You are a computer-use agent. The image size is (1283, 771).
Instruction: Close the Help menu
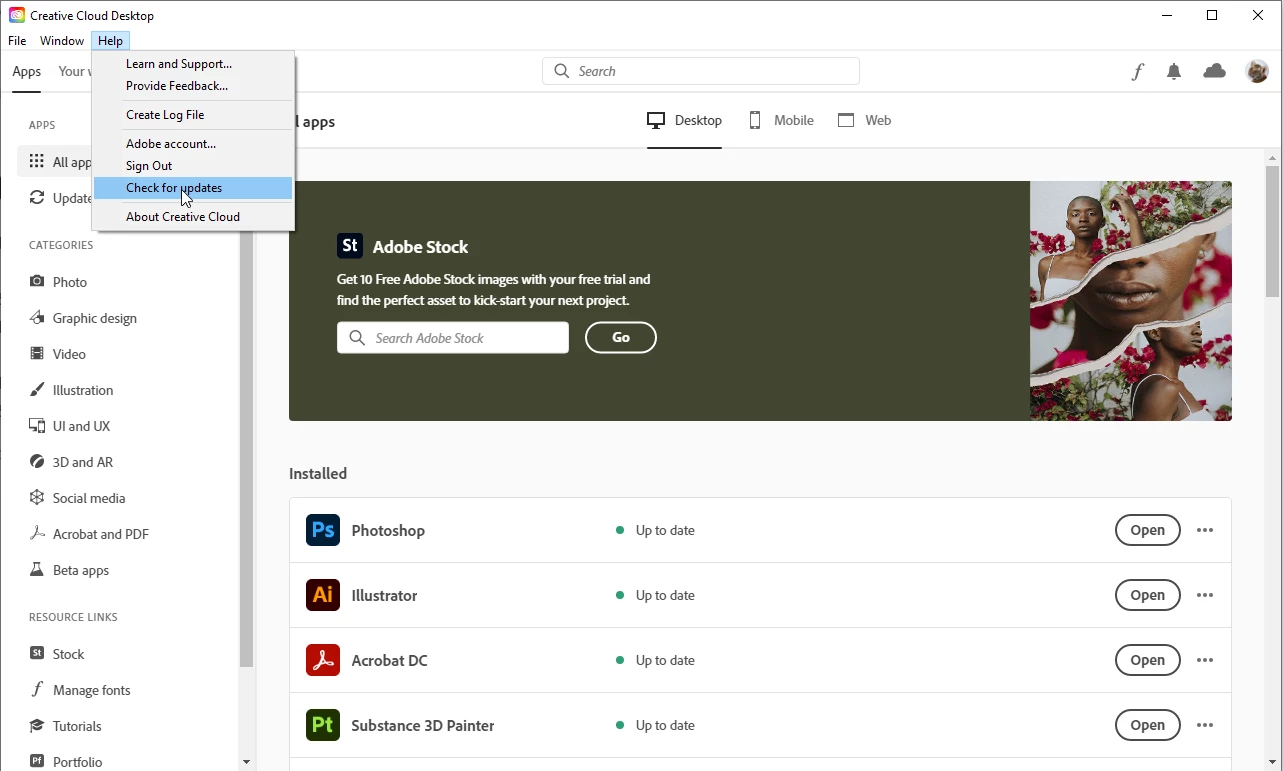(x=110, y=41)
